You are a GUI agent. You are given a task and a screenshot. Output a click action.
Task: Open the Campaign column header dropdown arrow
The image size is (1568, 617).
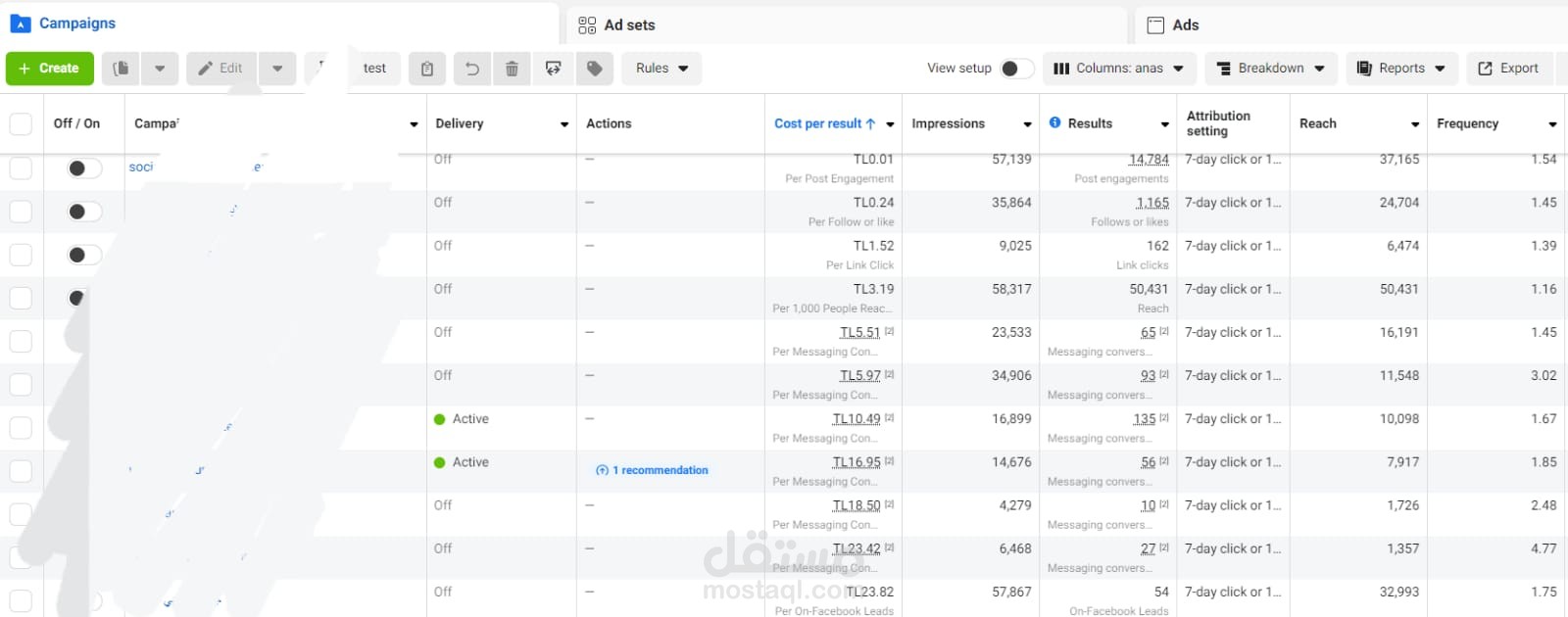coord(414,124)
